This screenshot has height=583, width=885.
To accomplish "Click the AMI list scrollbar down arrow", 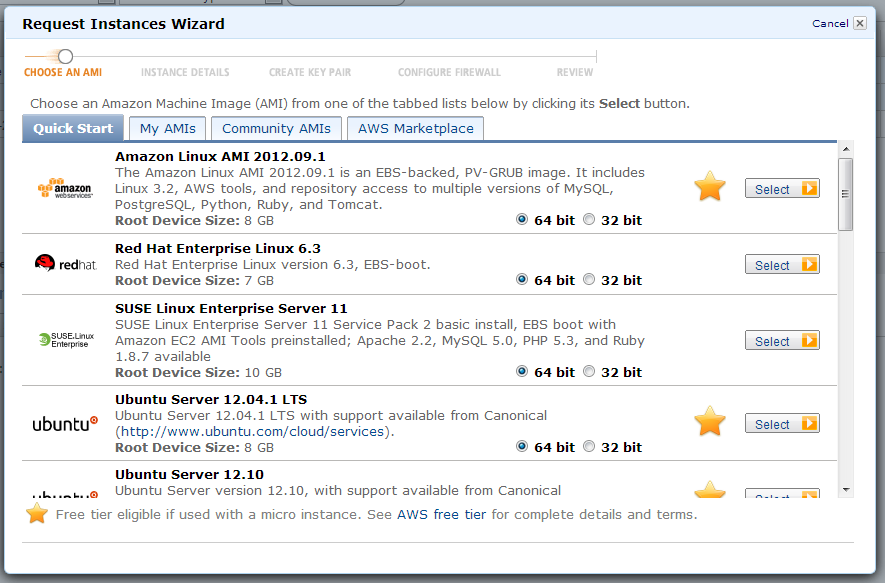I will click(845, 490).
